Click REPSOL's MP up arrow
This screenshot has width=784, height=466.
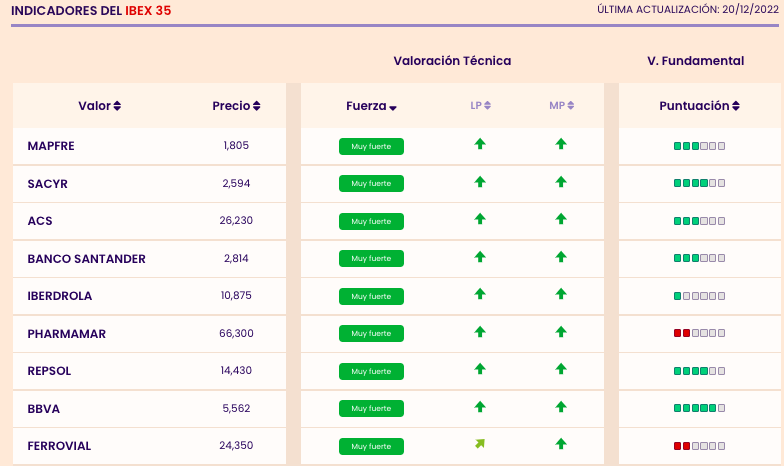click(561, 368)
